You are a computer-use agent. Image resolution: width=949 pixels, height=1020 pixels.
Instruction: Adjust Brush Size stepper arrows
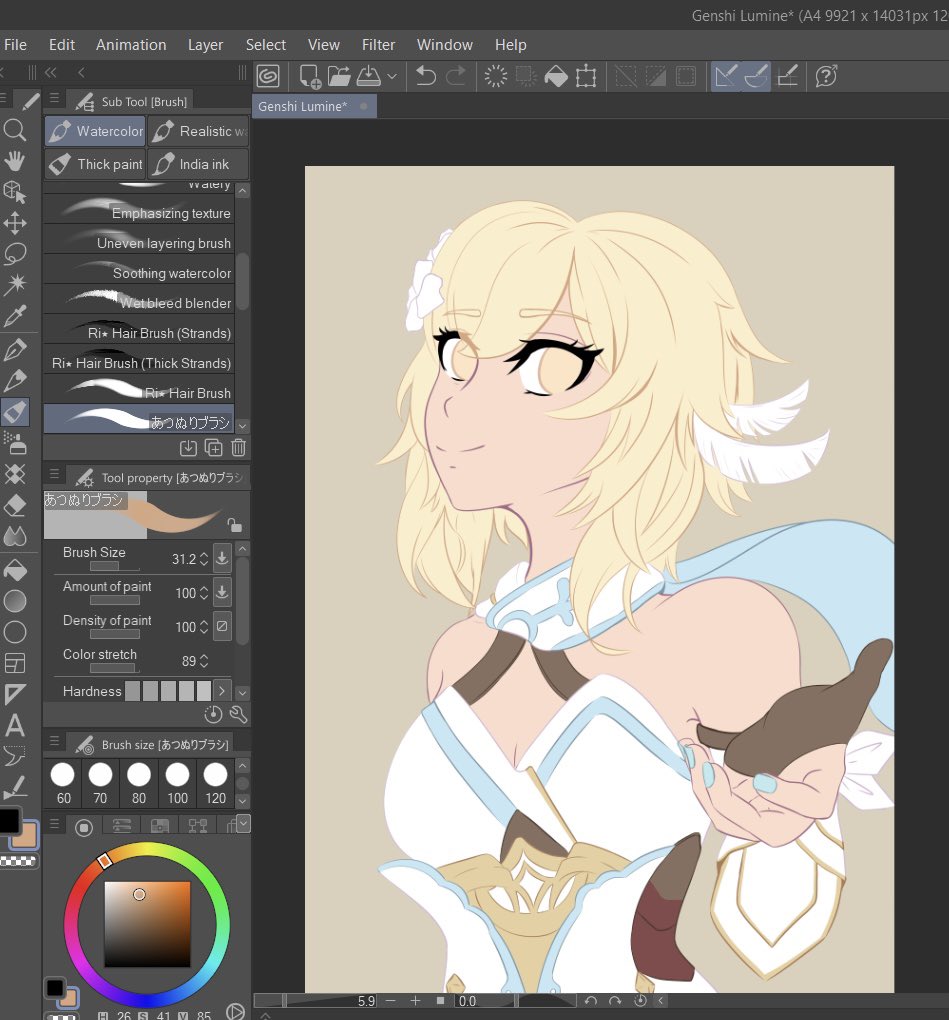[204, 559]
